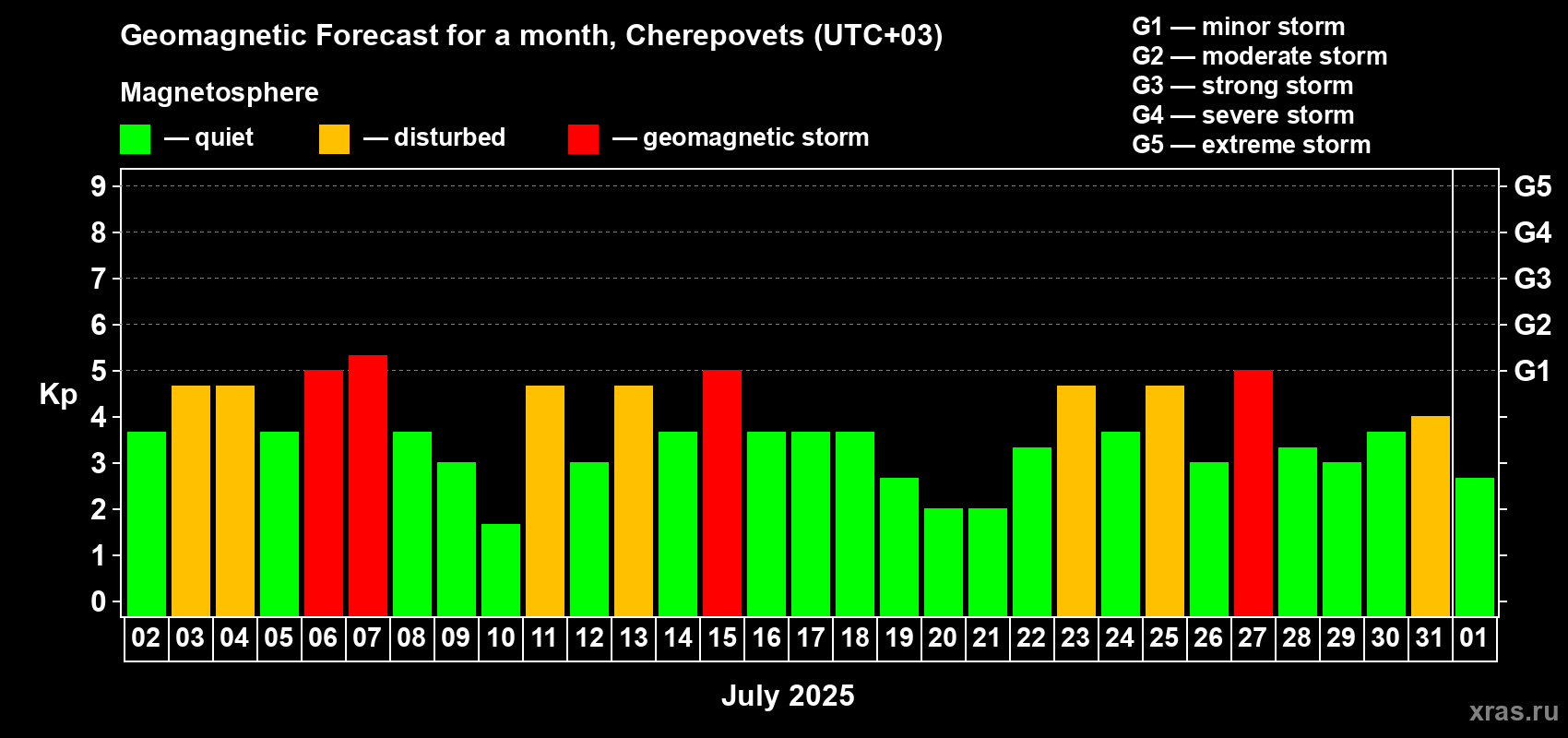Click the green bar for day 02
The image size is (1568, 738).
[147, 524]
